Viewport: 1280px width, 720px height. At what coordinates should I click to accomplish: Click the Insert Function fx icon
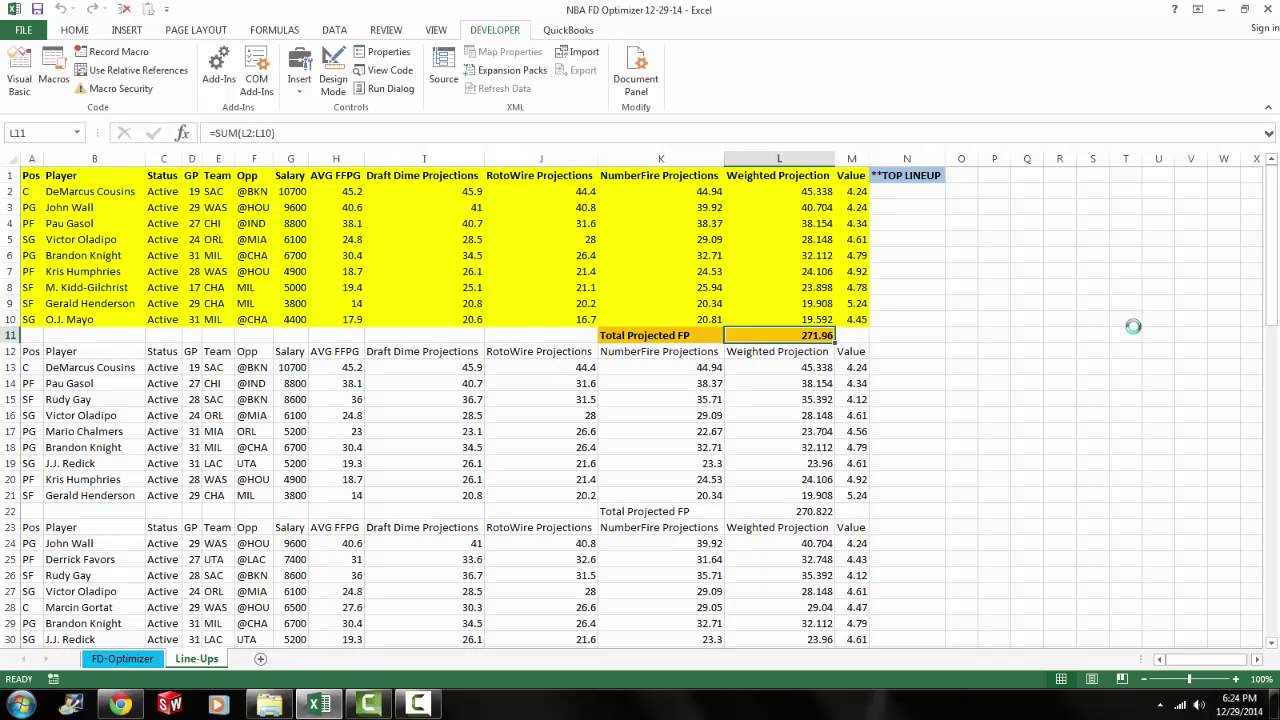coord(182,133)
